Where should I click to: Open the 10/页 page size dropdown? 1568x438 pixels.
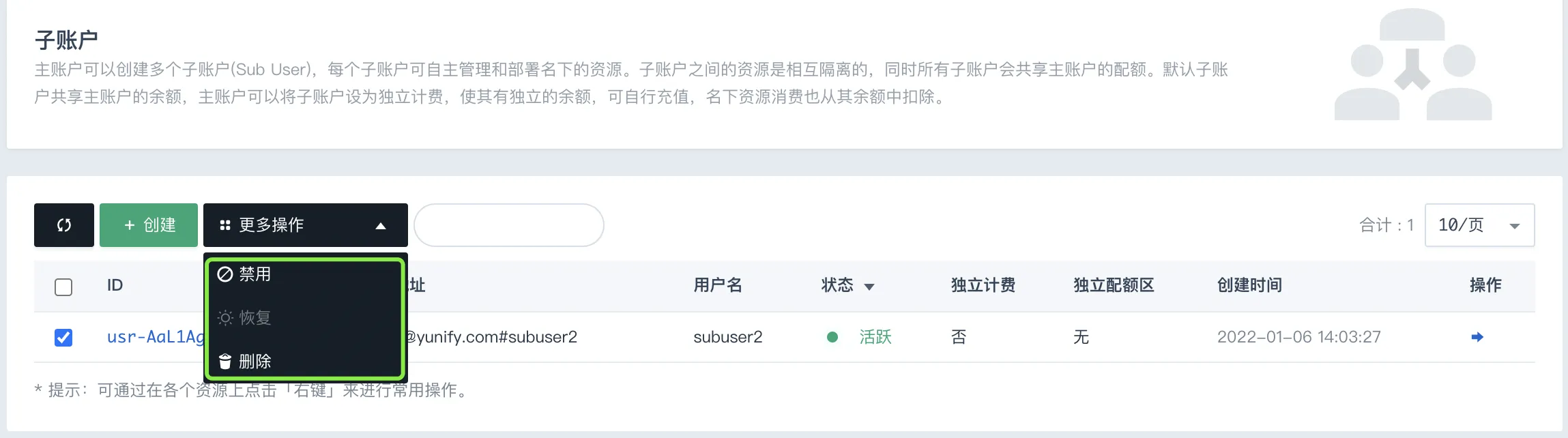[x=1479, y=225]
